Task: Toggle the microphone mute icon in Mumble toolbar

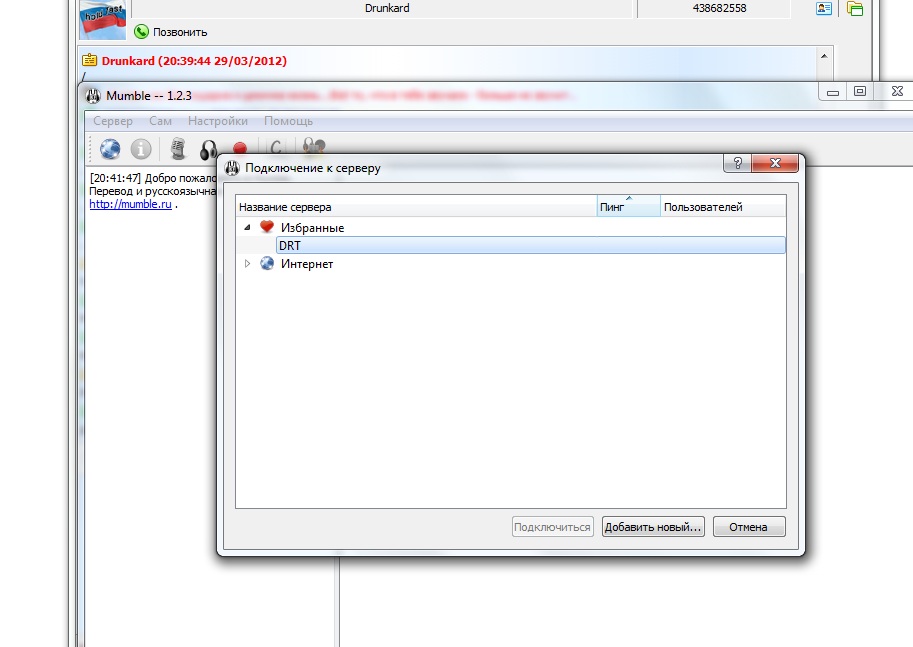Action: point(178,149)
